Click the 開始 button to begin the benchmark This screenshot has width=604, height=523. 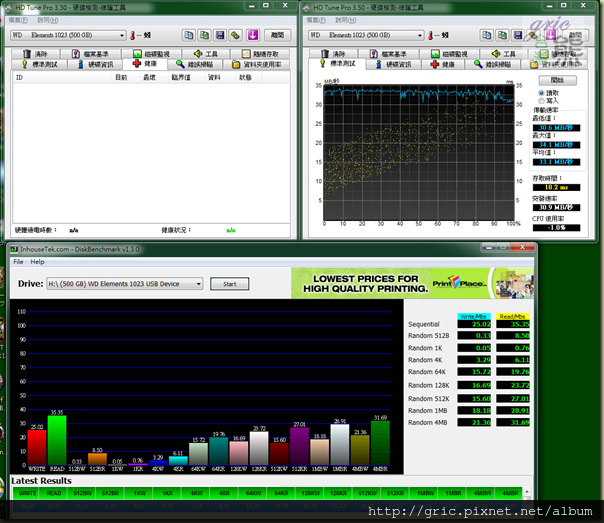557,80
